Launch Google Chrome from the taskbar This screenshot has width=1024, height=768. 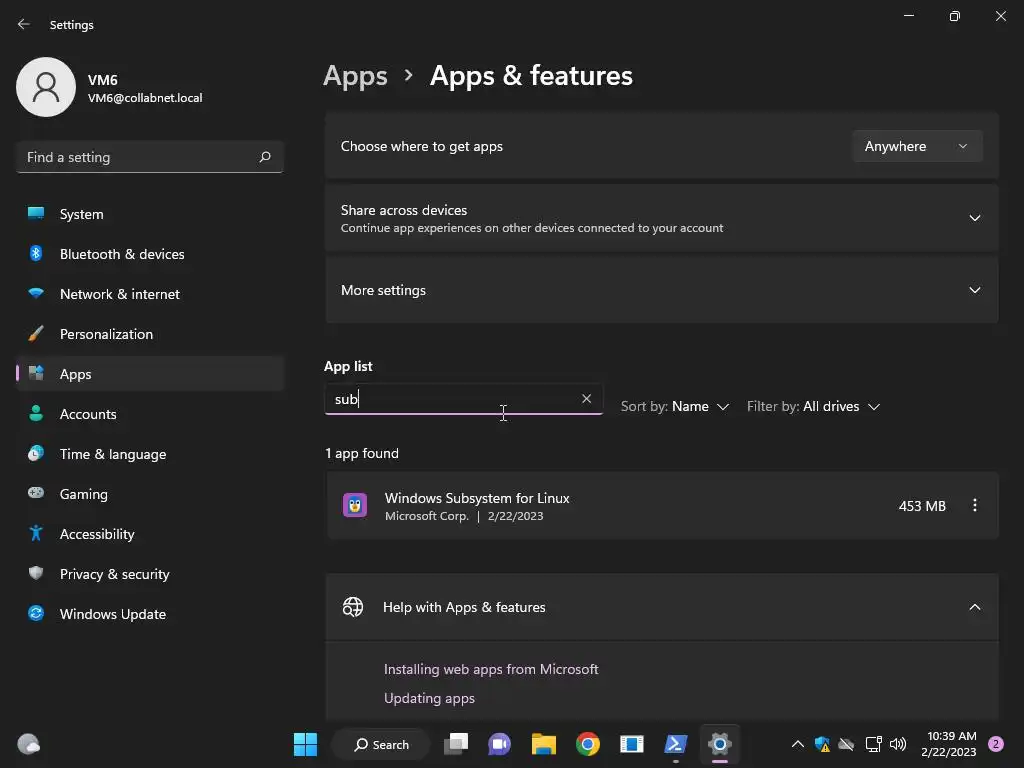(x=588, y=744)
